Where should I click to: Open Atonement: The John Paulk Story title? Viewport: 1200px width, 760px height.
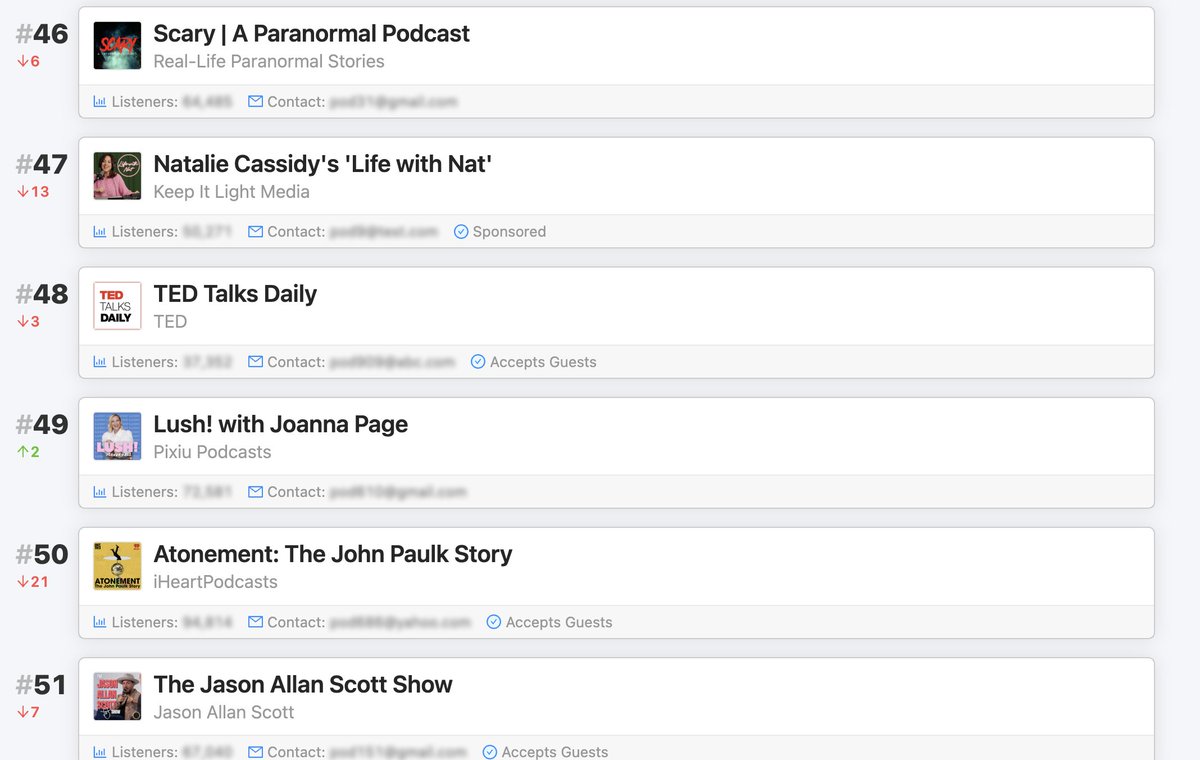pyautogui.click(x=333, y=553)
